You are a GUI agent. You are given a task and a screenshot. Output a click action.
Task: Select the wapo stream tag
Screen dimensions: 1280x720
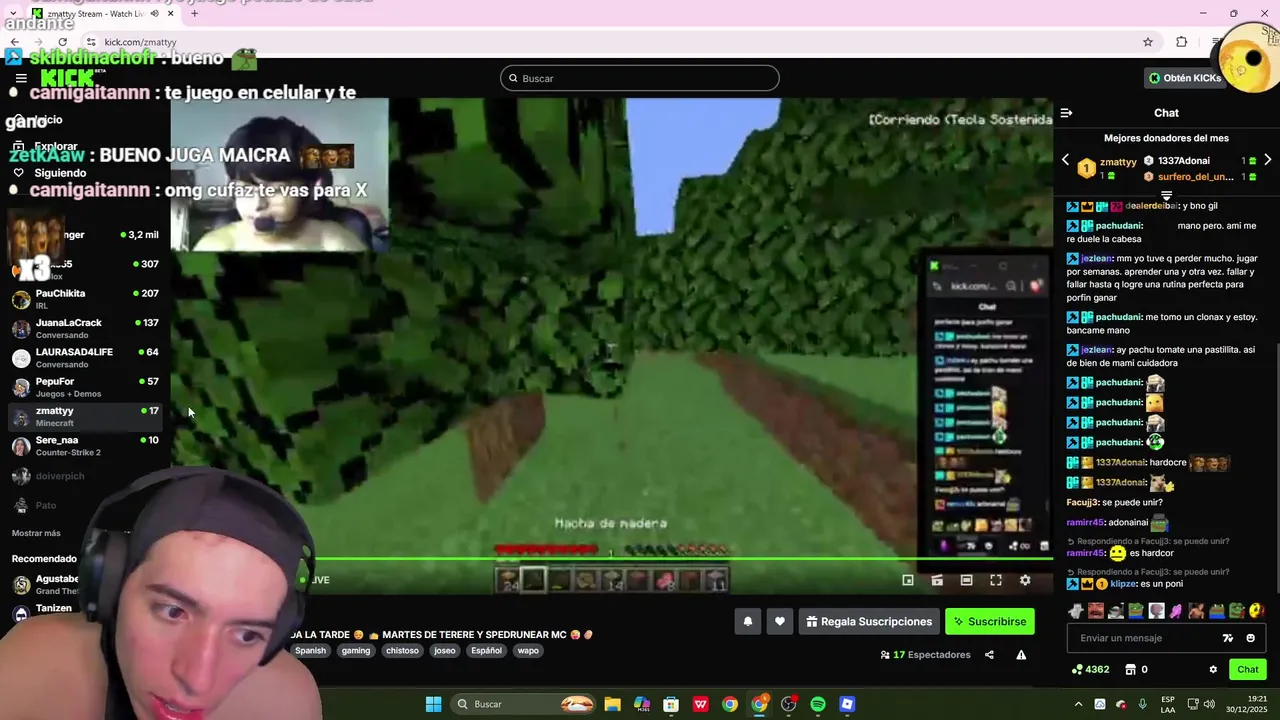pos(528,651)
